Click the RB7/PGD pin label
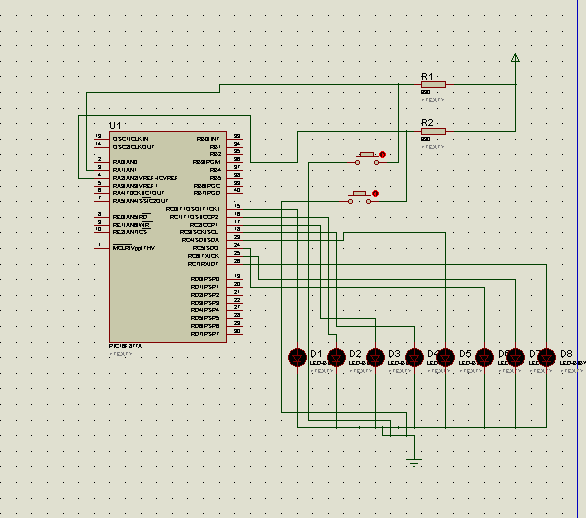586x518 pixels. [207, 193]
